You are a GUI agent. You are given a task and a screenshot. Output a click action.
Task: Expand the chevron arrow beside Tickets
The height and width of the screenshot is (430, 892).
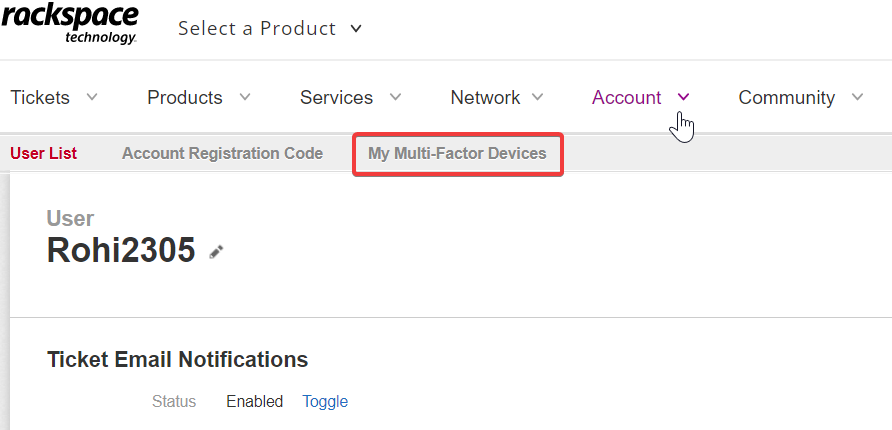pos(92,97)
